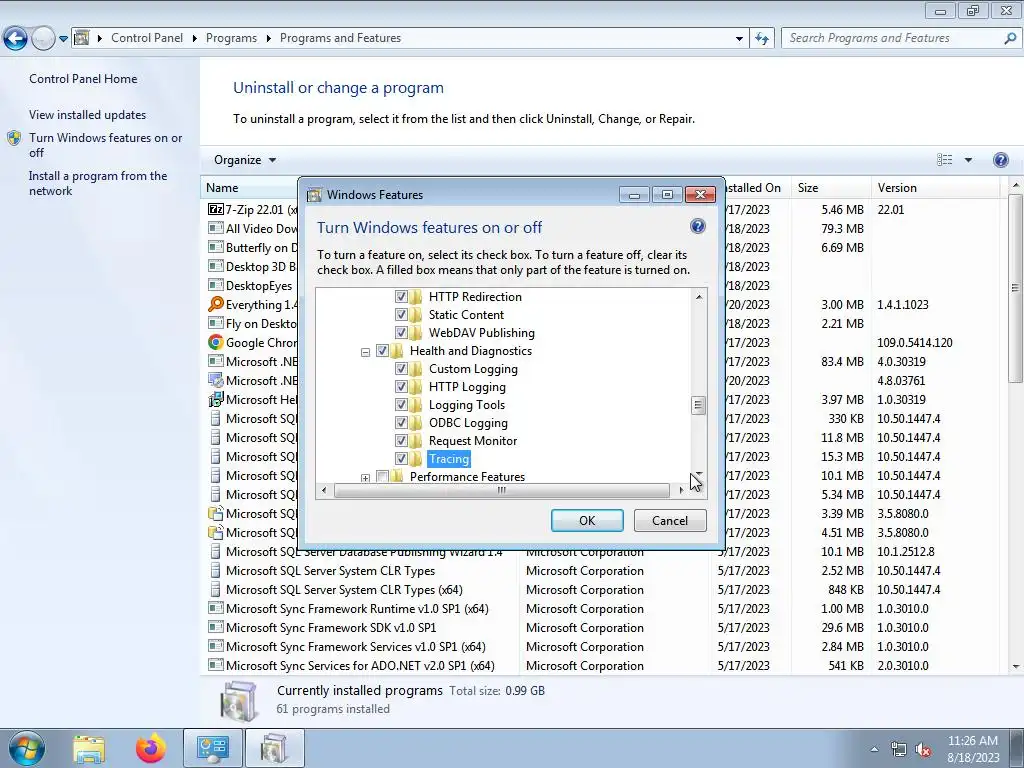Click the taskbar clock showing 11:26 AM
Screen dimensions: 1024x768
(973, 749)
